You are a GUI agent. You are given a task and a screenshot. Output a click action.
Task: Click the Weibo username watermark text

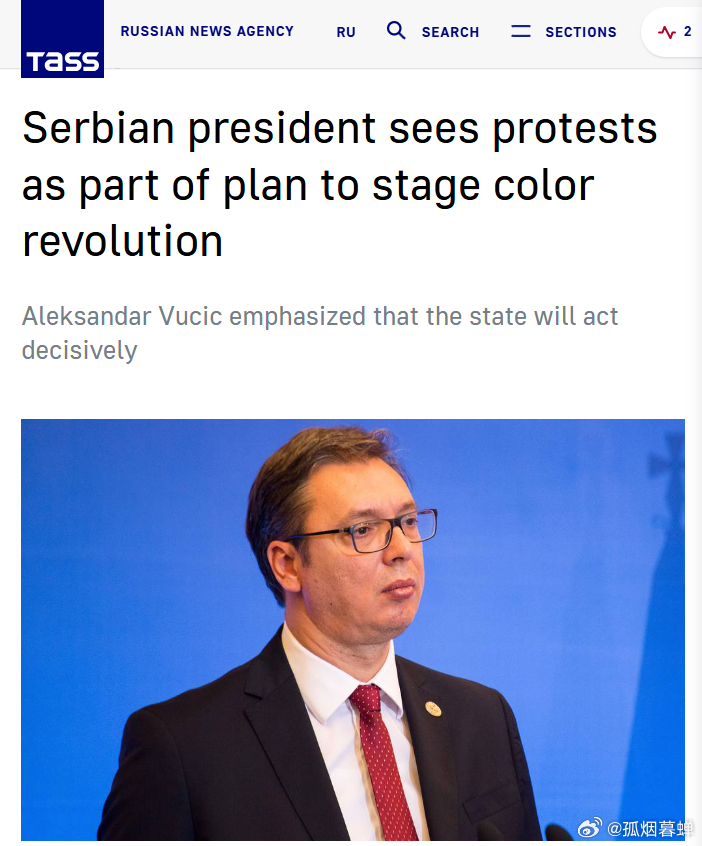650,828
